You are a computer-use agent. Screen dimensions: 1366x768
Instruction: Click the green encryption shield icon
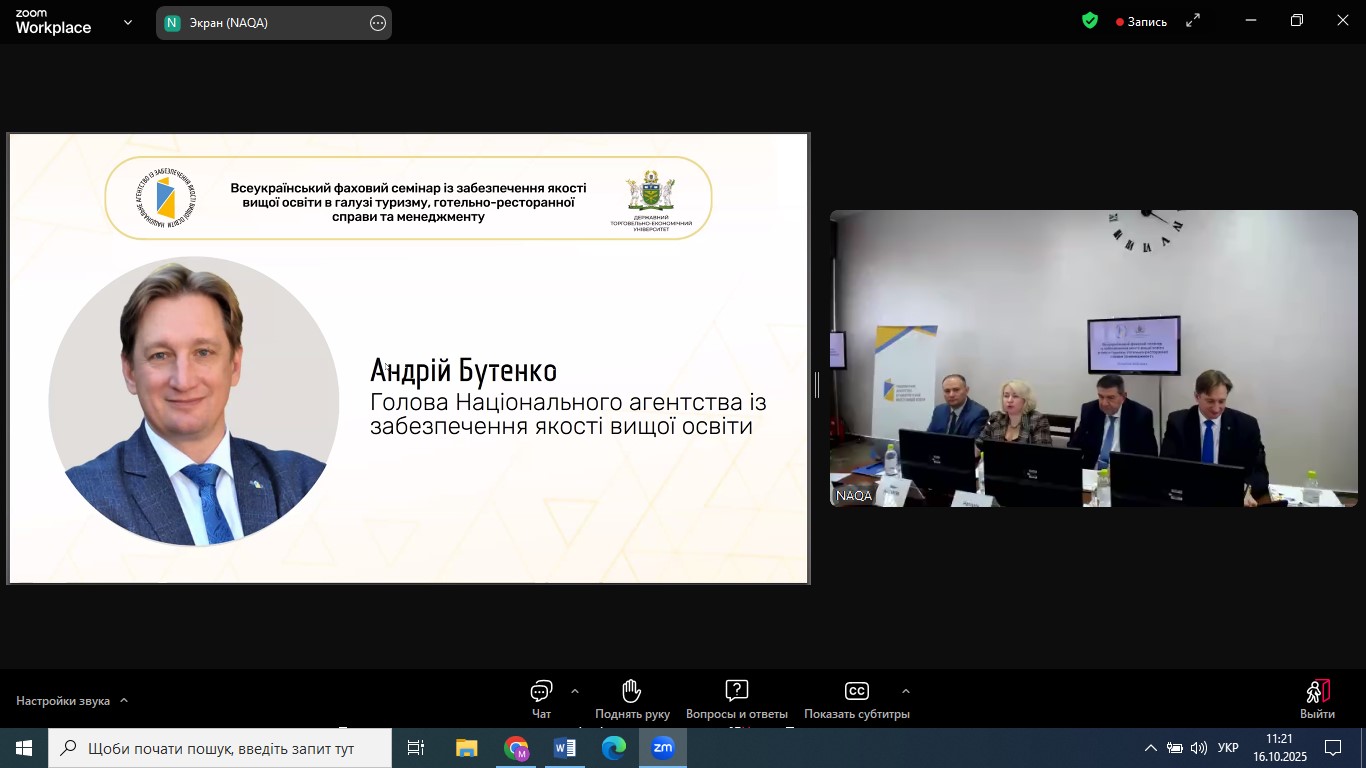tap(1090, 21)
